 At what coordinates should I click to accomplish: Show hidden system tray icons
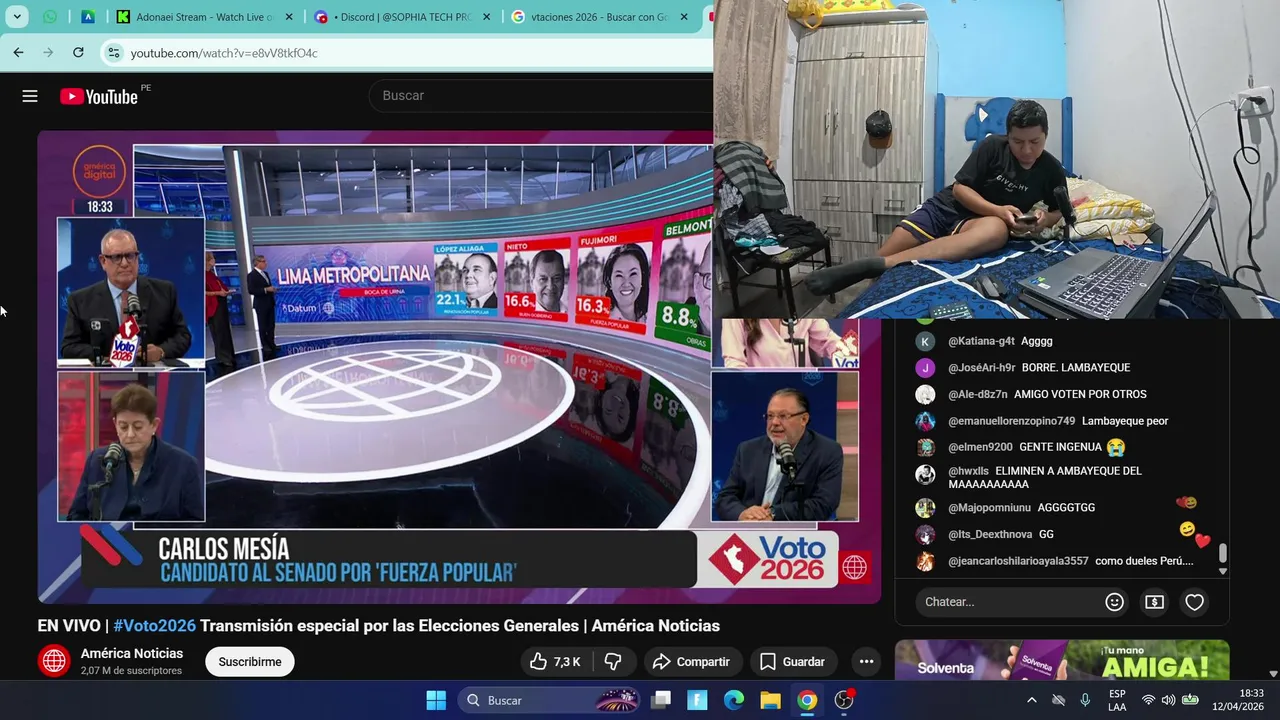1031,700
